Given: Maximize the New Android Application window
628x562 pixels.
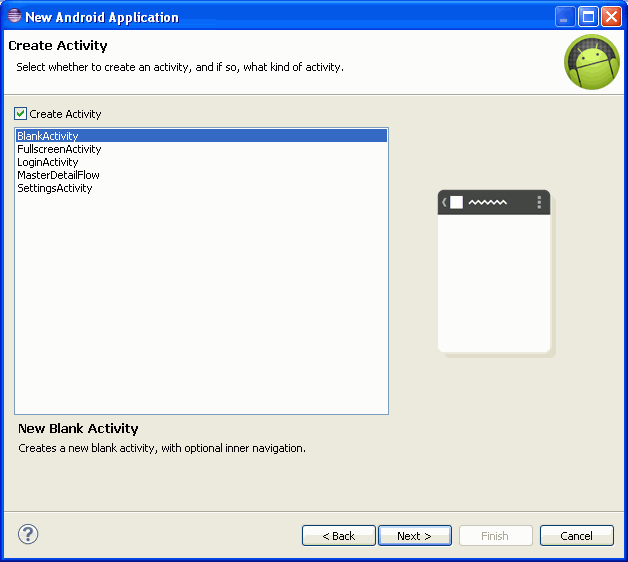Looking at the screenshot, I should pyautogui.click(x=588, y=17).
